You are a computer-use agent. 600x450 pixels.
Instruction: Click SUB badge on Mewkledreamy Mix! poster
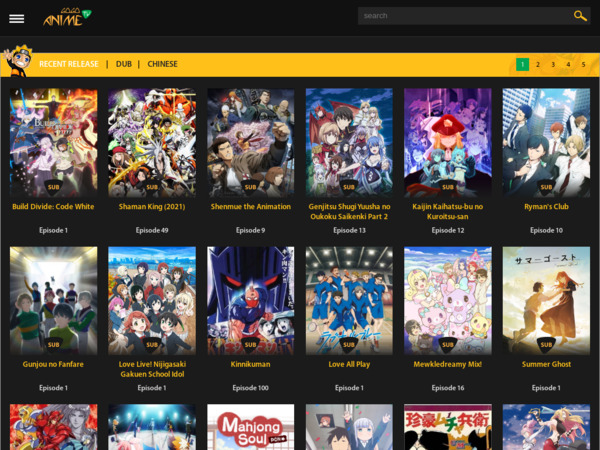[448, 345]
